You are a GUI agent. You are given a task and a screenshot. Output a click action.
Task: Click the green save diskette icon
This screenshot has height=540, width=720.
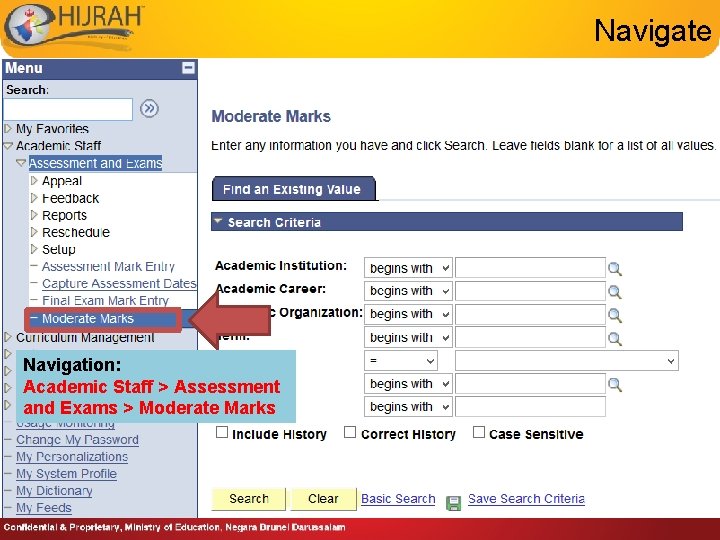click(x=453, y=503)
